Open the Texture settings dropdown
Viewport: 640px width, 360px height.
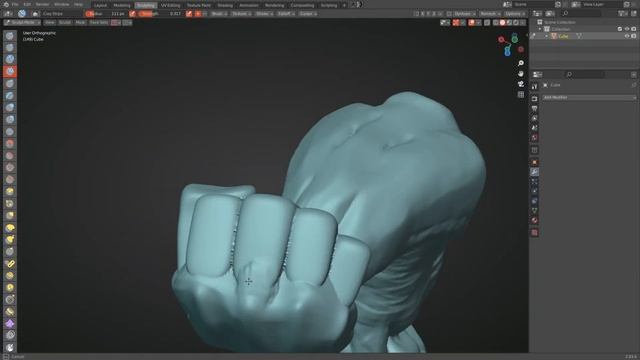coord(241,13)
